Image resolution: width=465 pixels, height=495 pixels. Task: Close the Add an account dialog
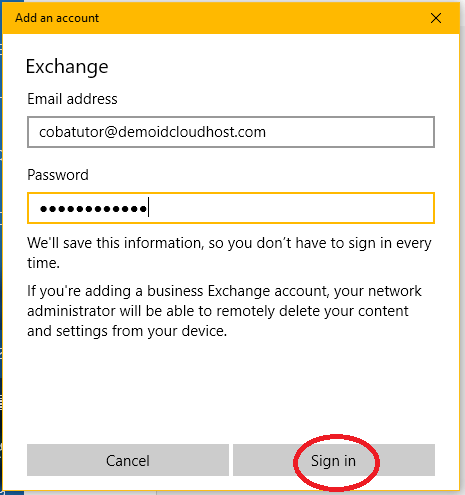click(436, 18)
